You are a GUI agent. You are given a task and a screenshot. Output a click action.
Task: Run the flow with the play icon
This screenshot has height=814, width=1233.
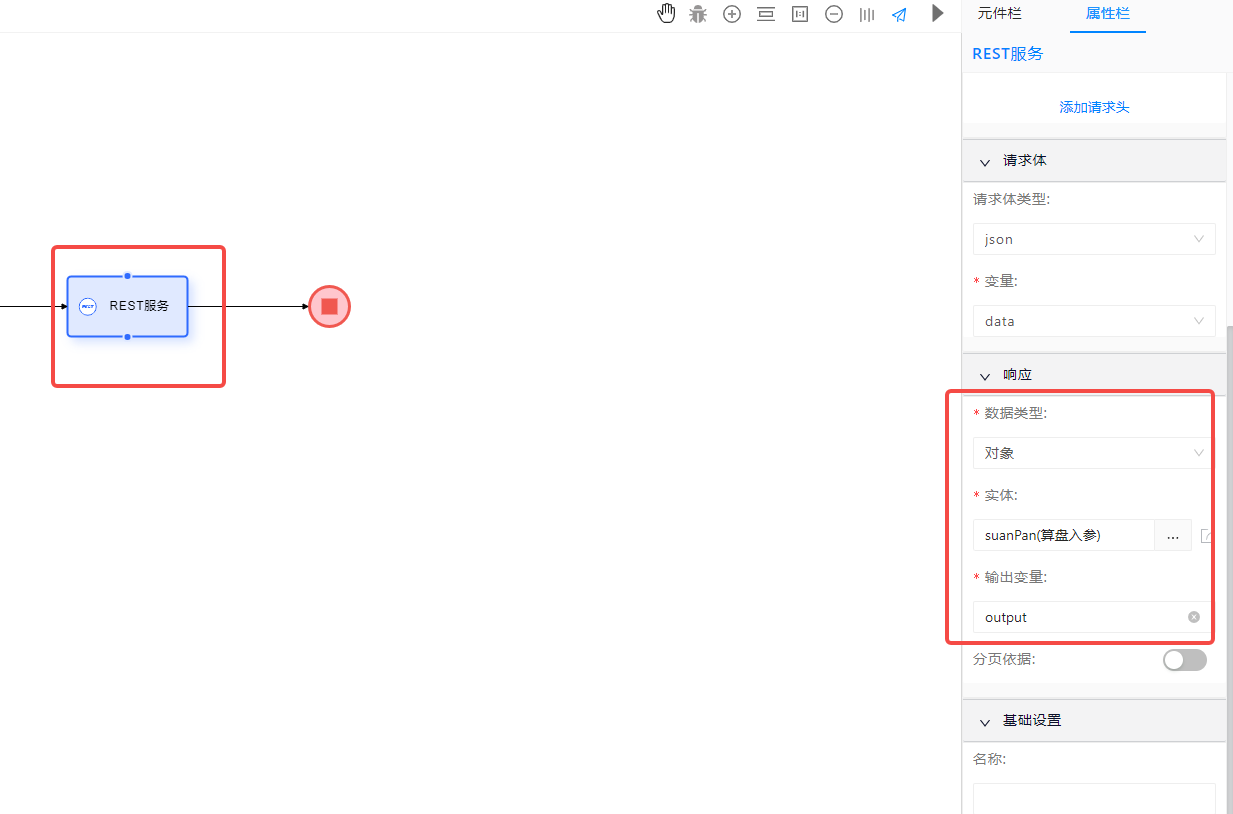(x=937, y=13)
